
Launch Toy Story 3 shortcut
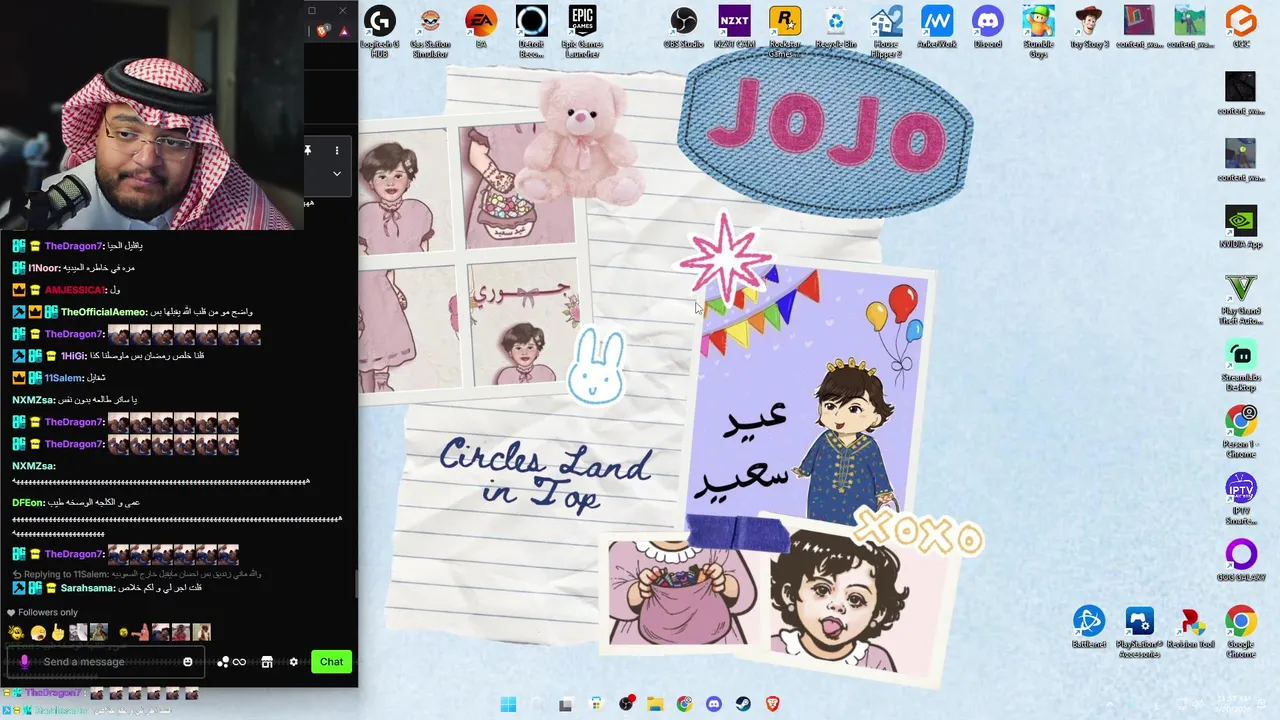tap(1089, 28)
